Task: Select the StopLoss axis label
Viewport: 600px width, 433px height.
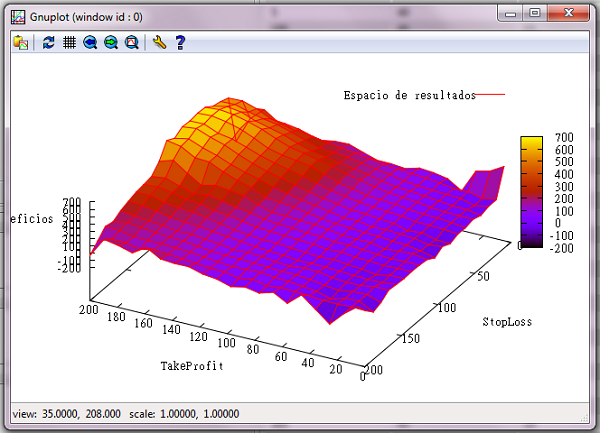Action: (x=508, y=322)
